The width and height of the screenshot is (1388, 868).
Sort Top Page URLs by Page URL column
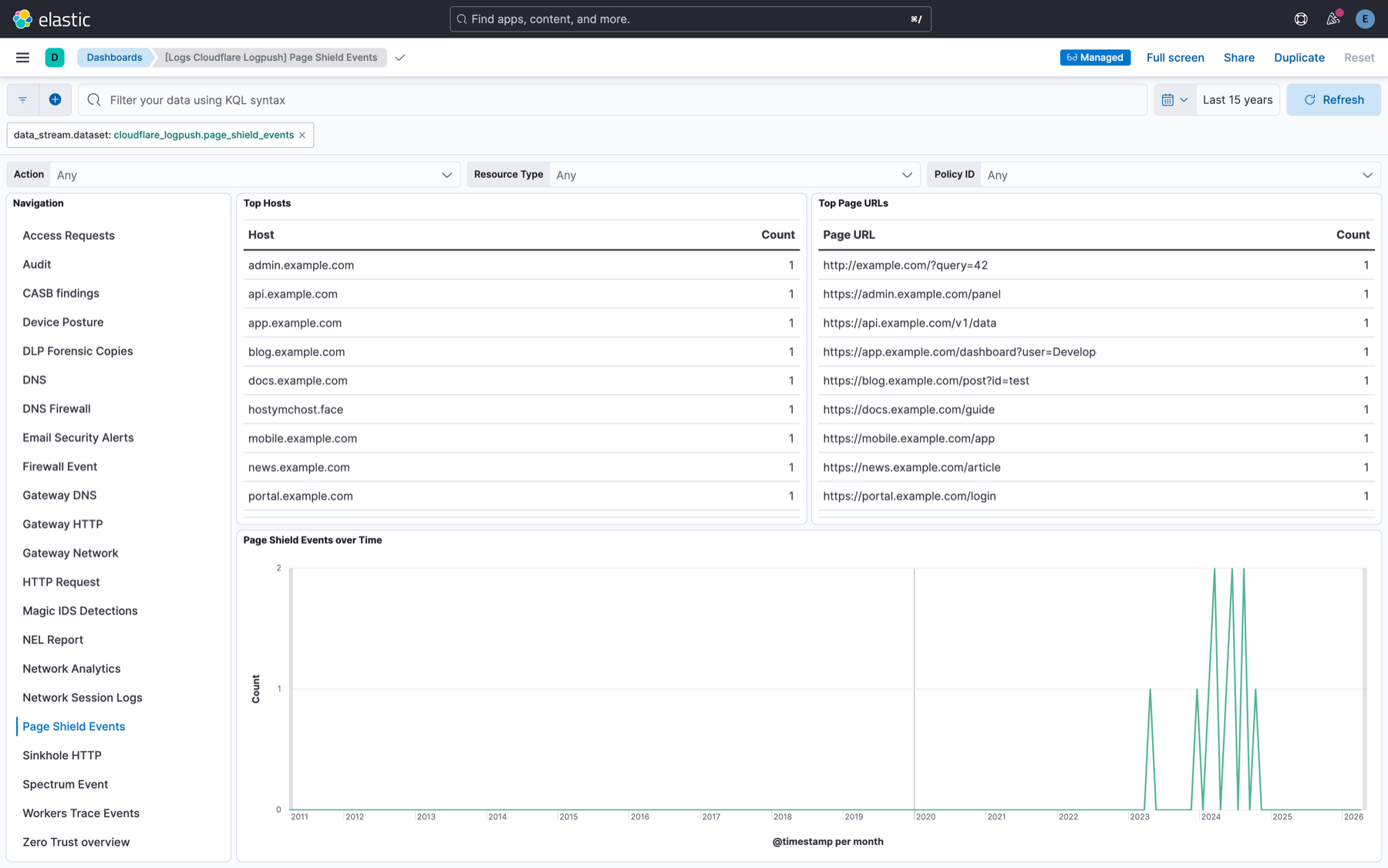tap(849, 235)
